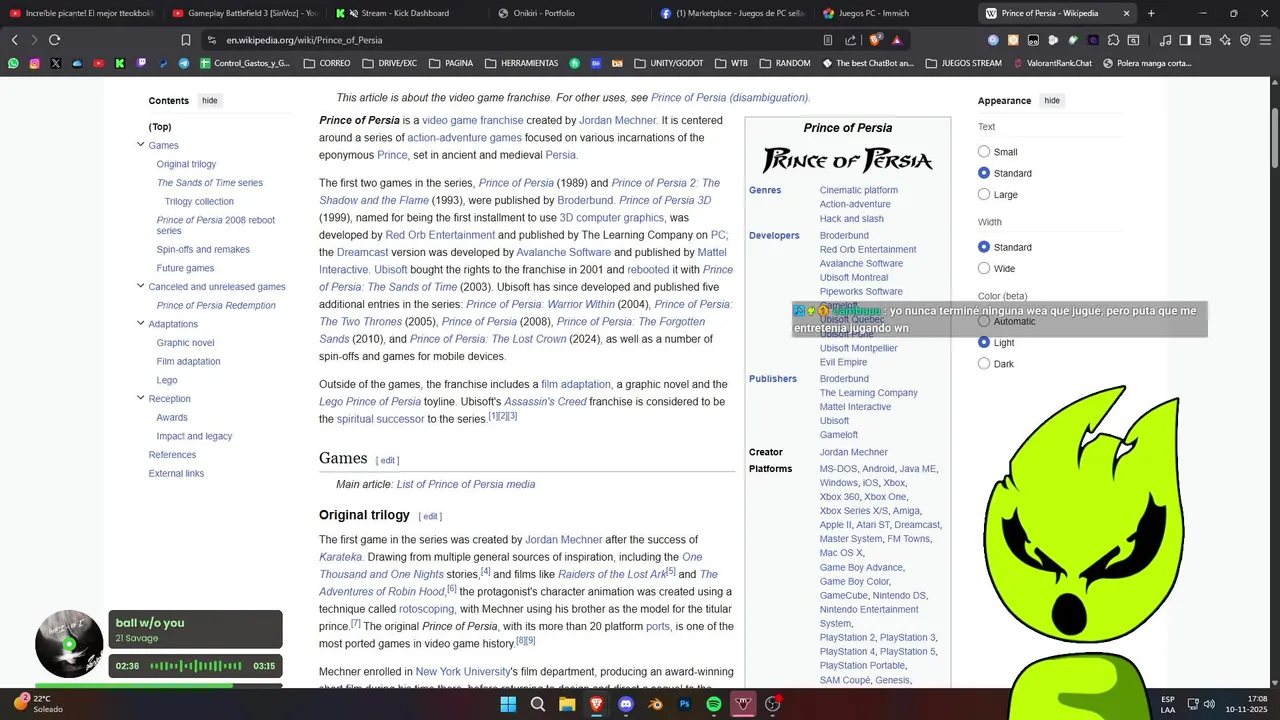The image size is (1280, 720).
Task: Hide the Appearance panel
Action: coord(1052,100)
